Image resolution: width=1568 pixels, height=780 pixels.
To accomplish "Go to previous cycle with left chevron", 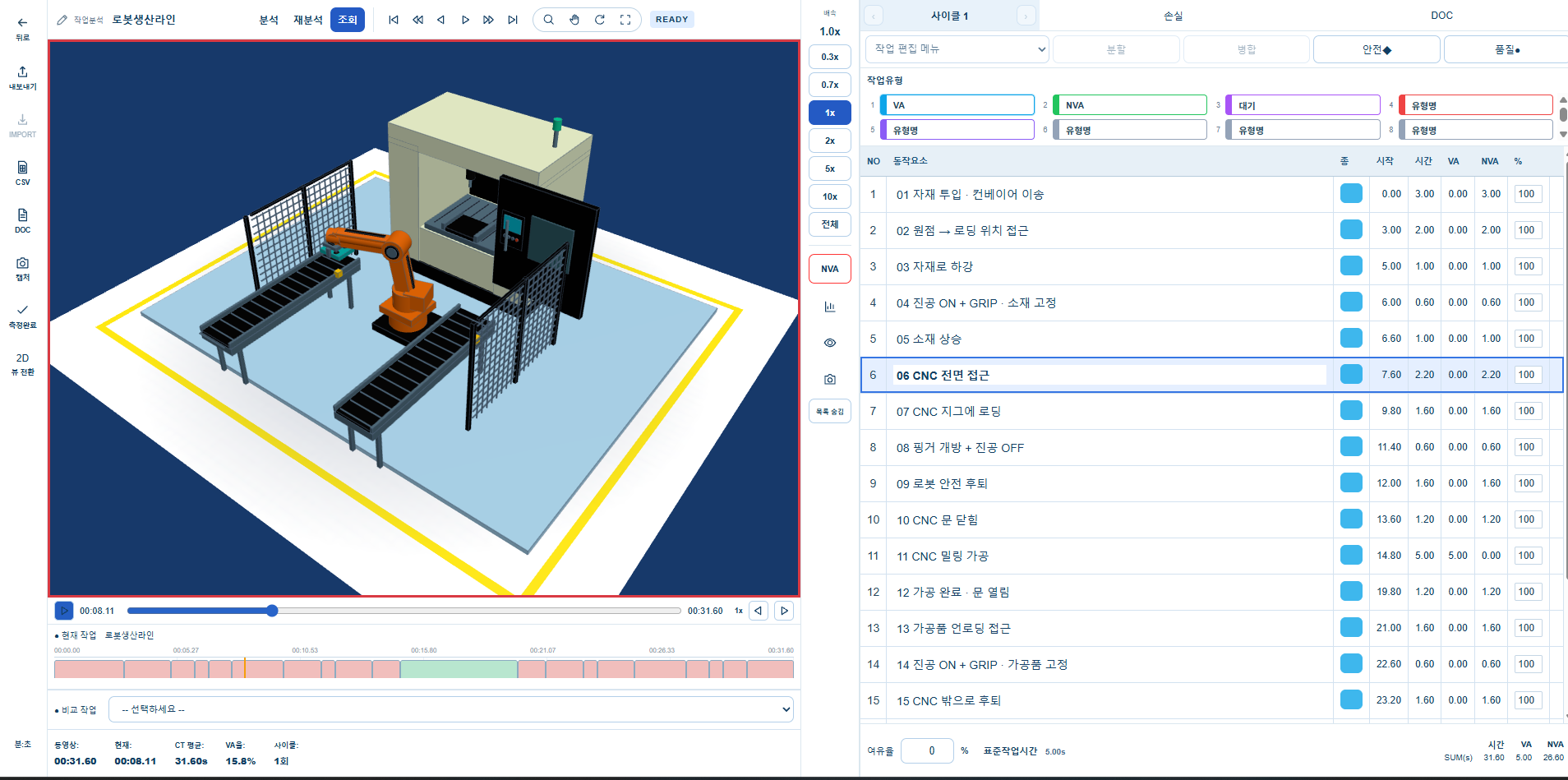I will pyautogui.click(x=873, y=16).
